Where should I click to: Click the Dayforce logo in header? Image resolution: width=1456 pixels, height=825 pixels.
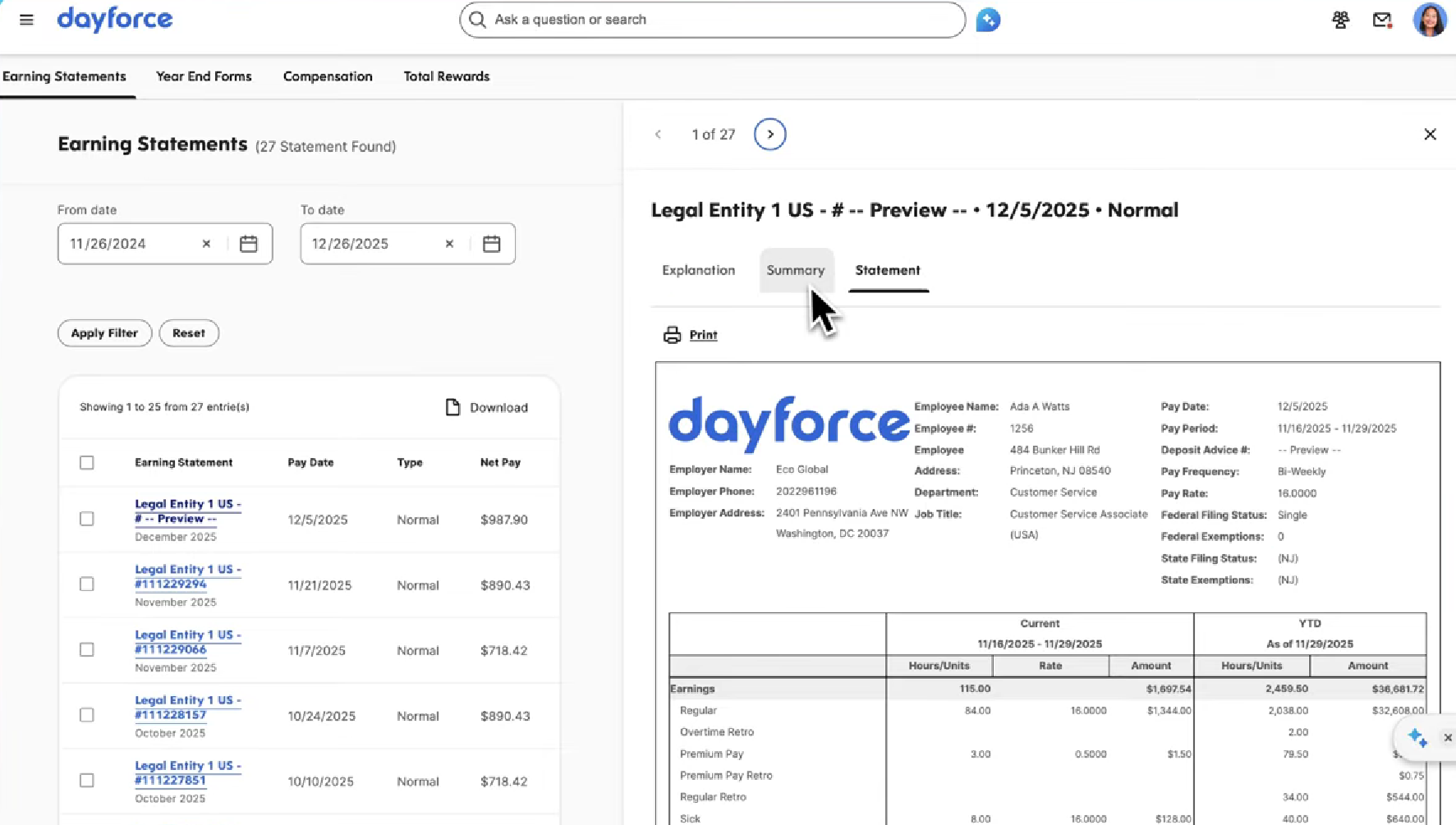point(115,20)
